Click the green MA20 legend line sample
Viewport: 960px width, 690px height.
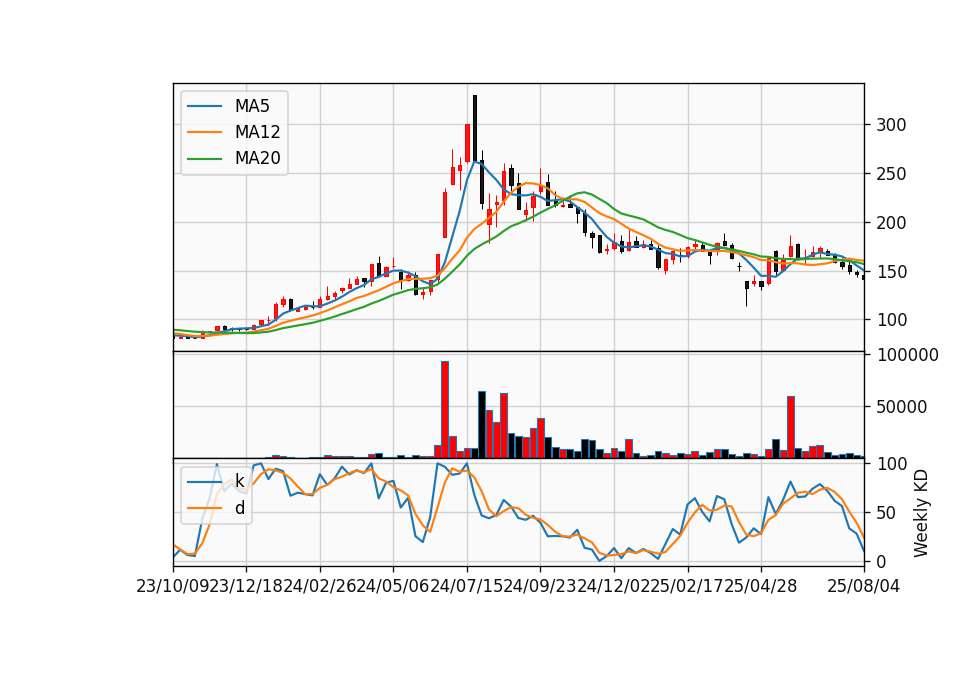204,159
